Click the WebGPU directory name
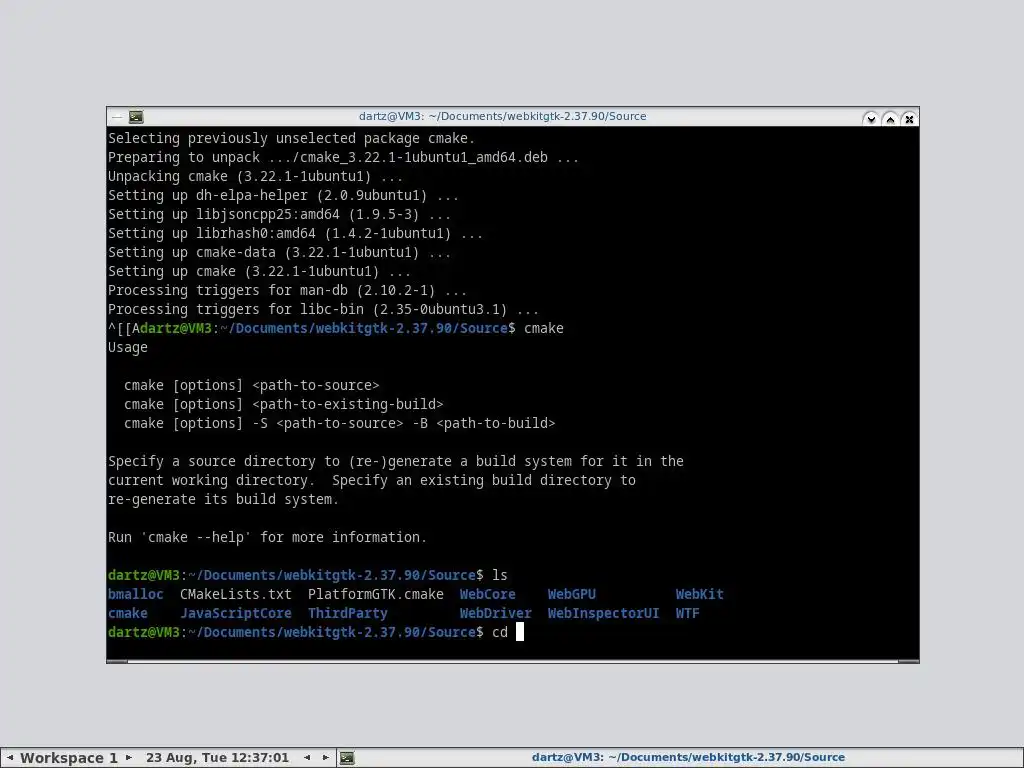 click(x=571, y=594)
